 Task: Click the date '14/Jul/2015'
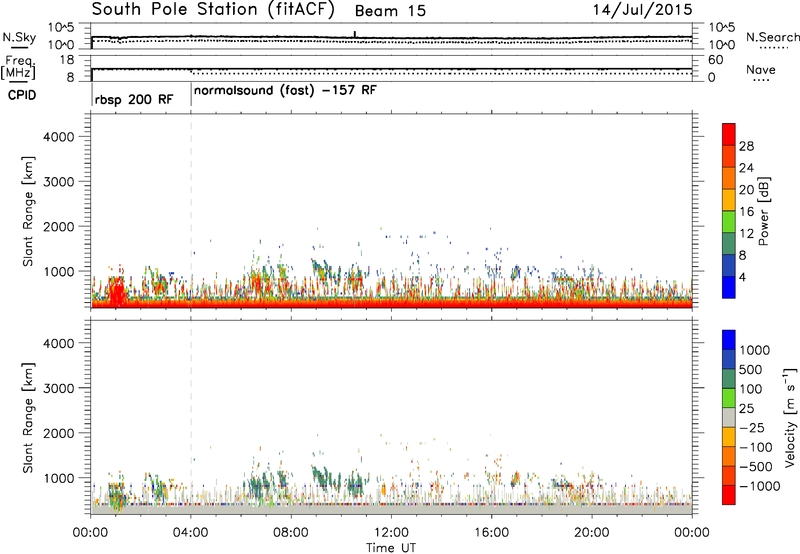pos(642,10)
